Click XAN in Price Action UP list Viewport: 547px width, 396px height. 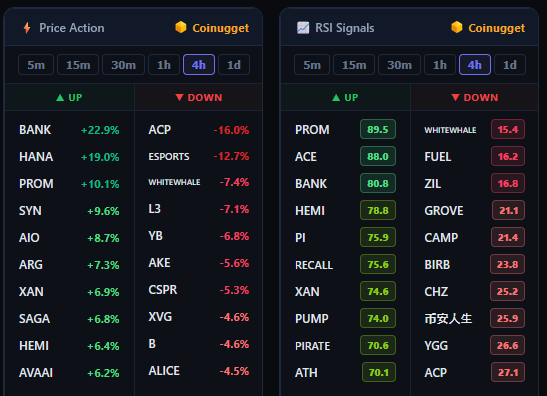pyautogui.click(x=31, y=292)
